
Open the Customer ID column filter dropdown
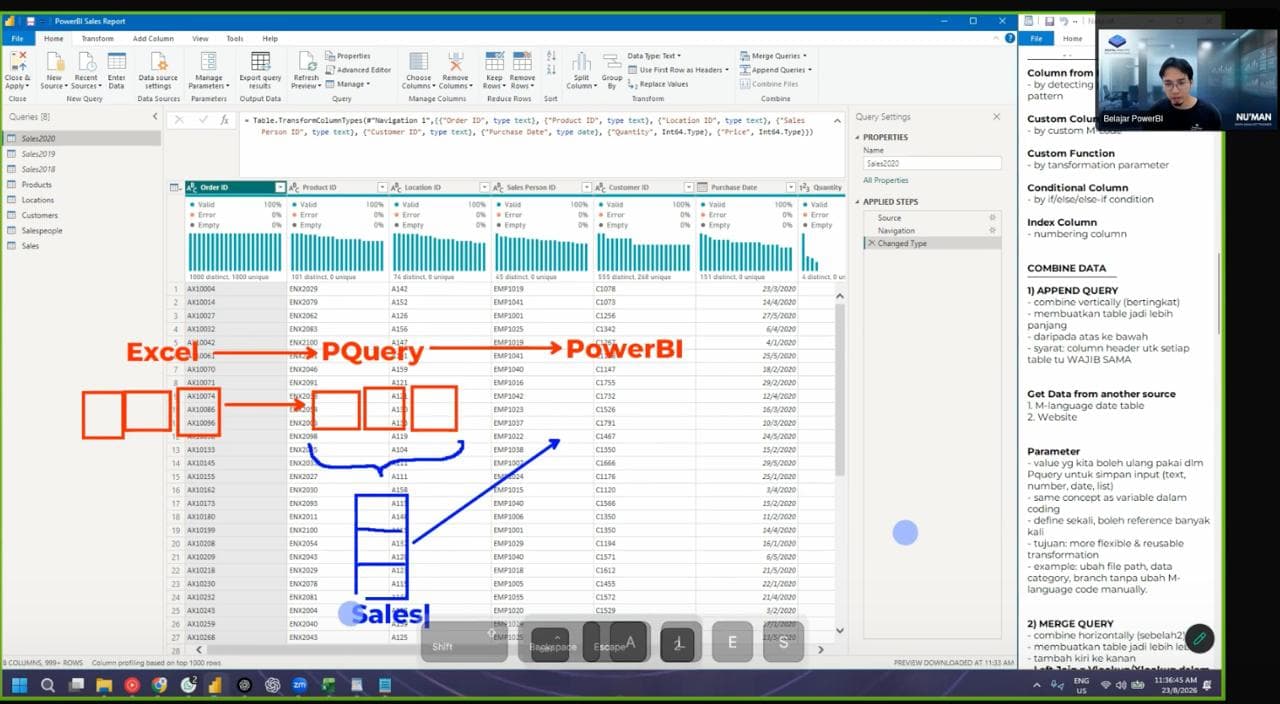689,187
